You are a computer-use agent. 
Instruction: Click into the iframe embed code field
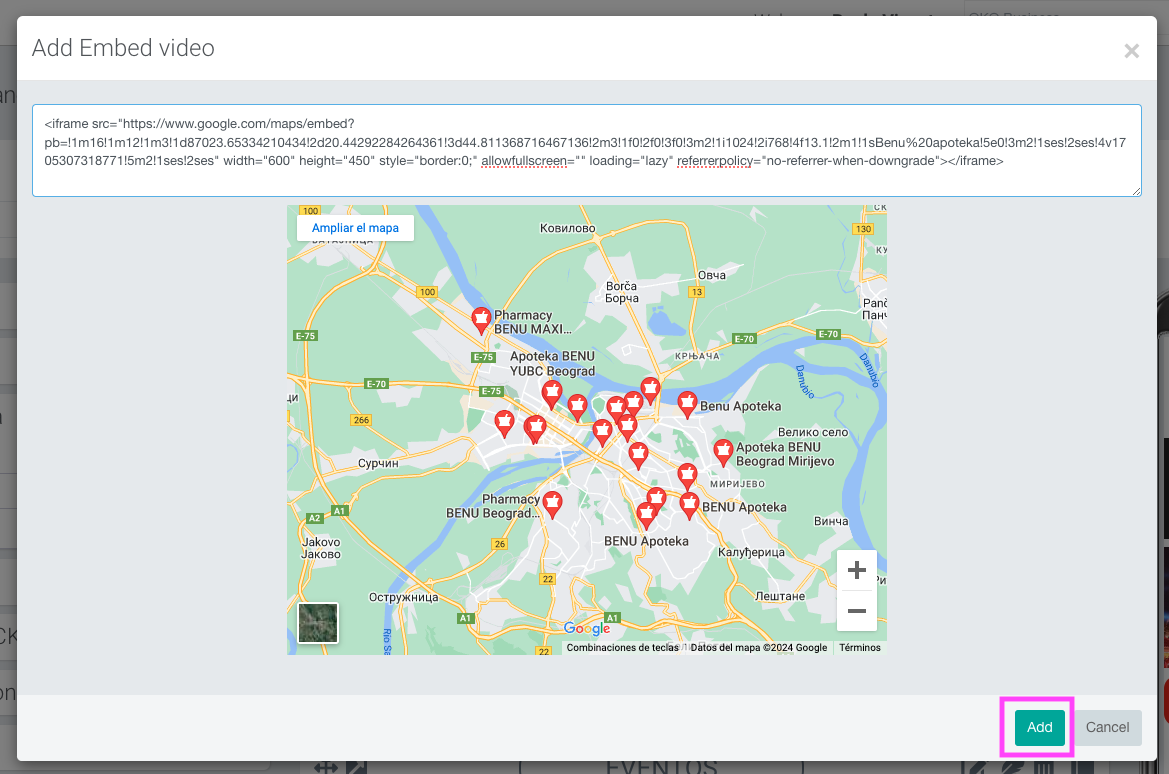coord(587,151)
